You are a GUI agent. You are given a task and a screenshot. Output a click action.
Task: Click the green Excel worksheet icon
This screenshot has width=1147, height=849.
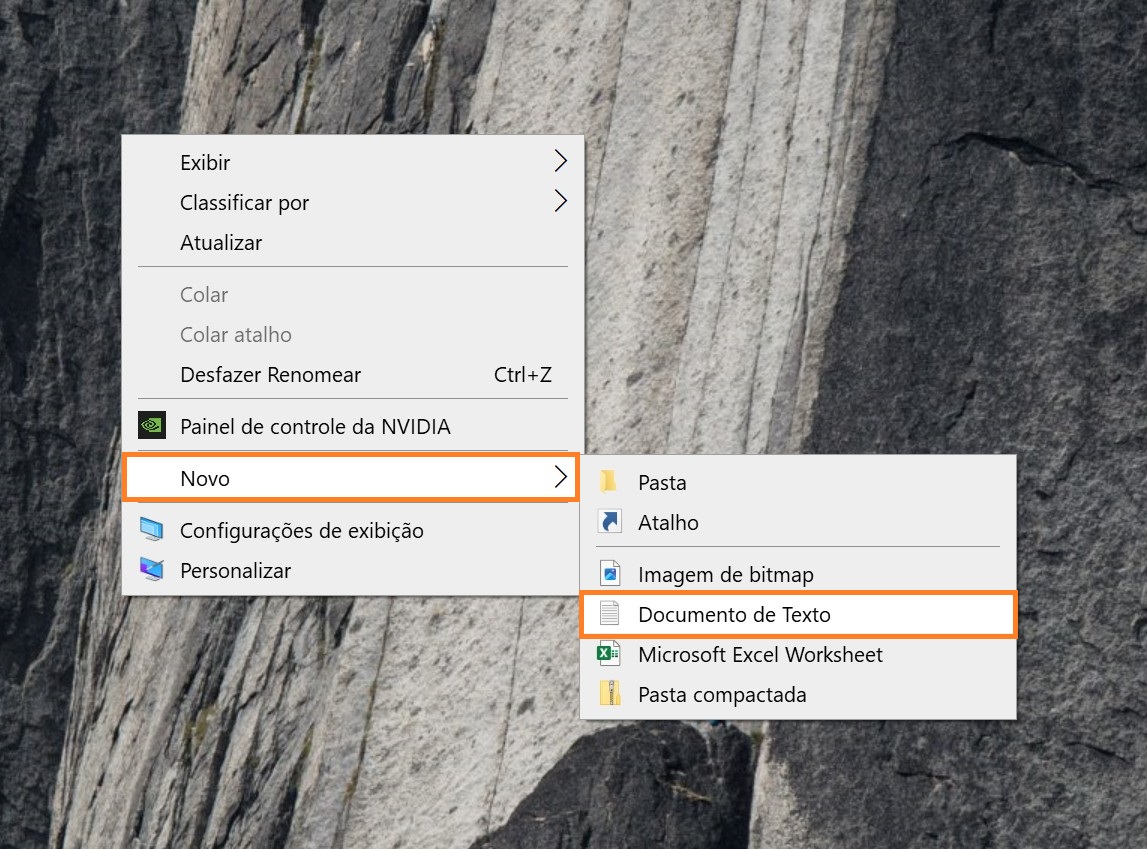click(609, 654)
